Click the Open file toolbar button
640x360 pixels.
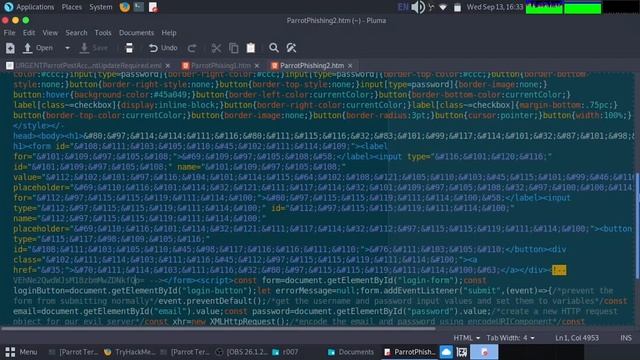pyautogui.click(x=38, y=48)
